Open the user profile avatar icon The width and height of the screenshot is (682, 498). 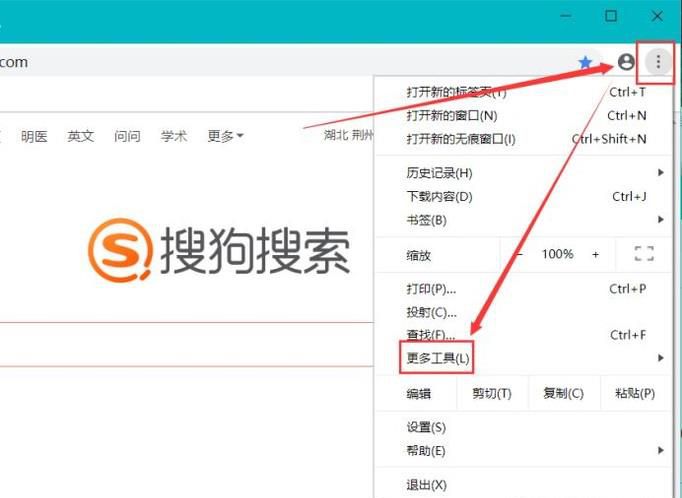(x=626, y=62)
